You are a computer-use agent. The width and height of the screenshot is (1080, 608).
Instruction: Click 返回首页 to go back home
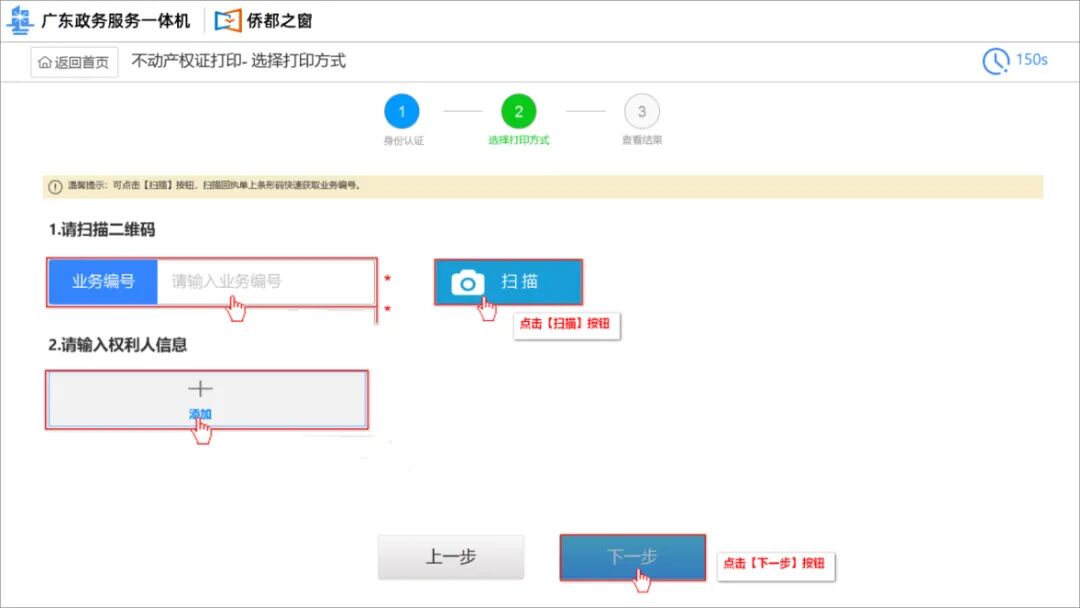click(x=73, y=62)
